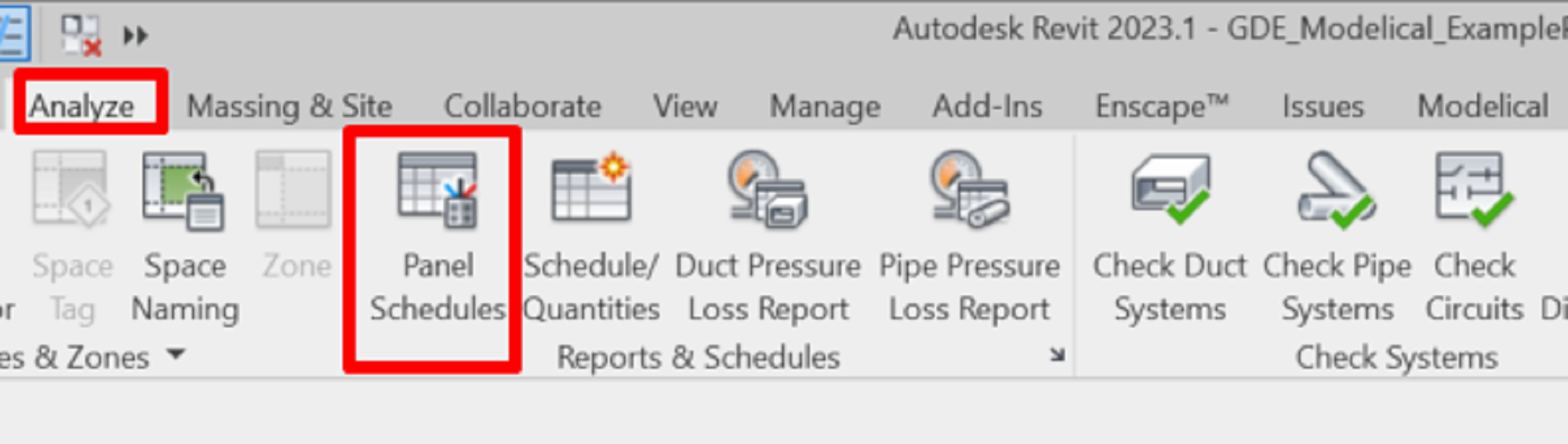This screenshot has width=1568, height=444.
Task: Expand the Spaces & Zones panel dropdown
Action: tap(176, 355)
